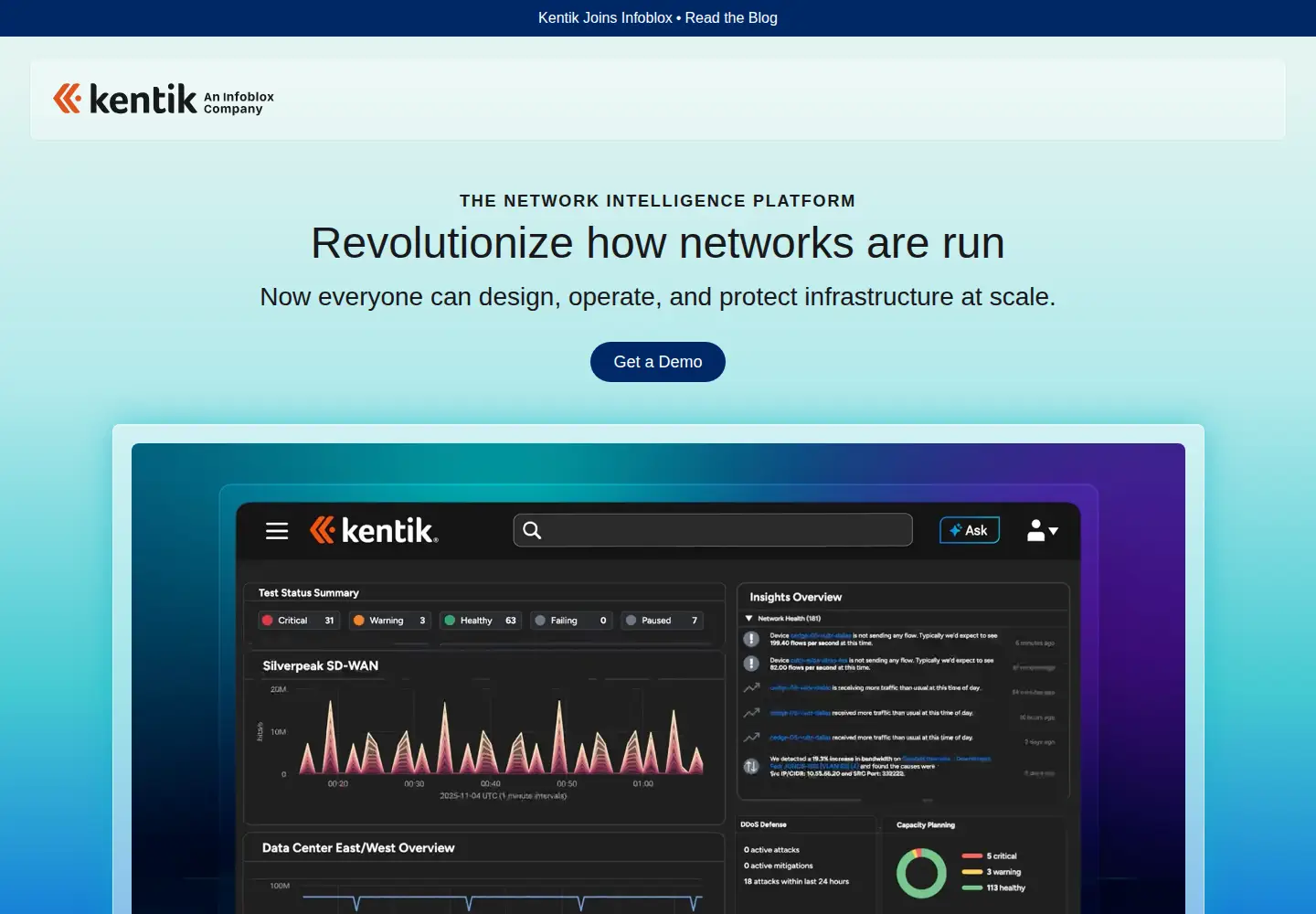
Task: Click the "Revolutionize how networks are run" headline
Action: click(658, 243)
